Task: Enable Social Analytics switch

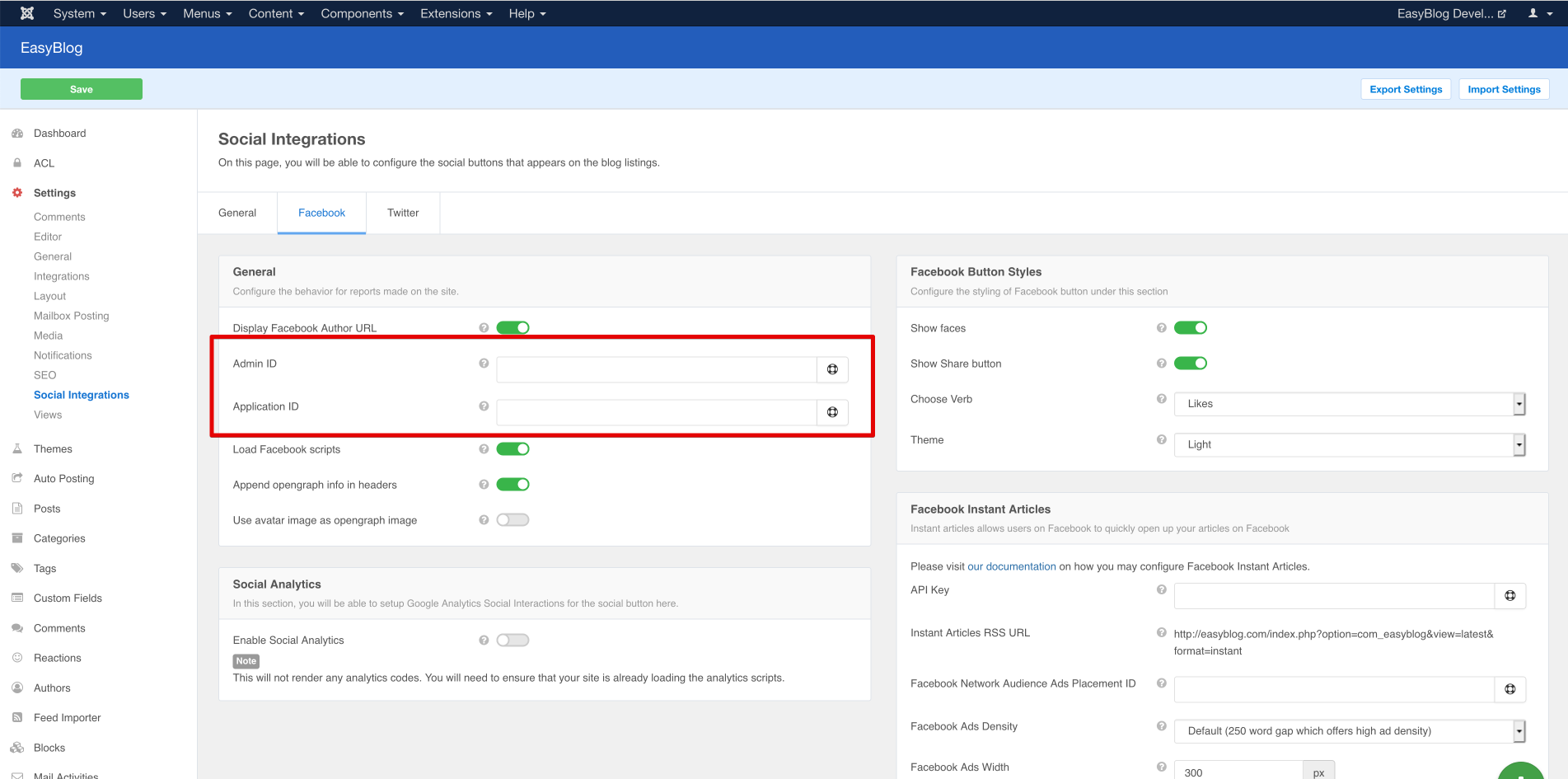Action: [513, 641]
